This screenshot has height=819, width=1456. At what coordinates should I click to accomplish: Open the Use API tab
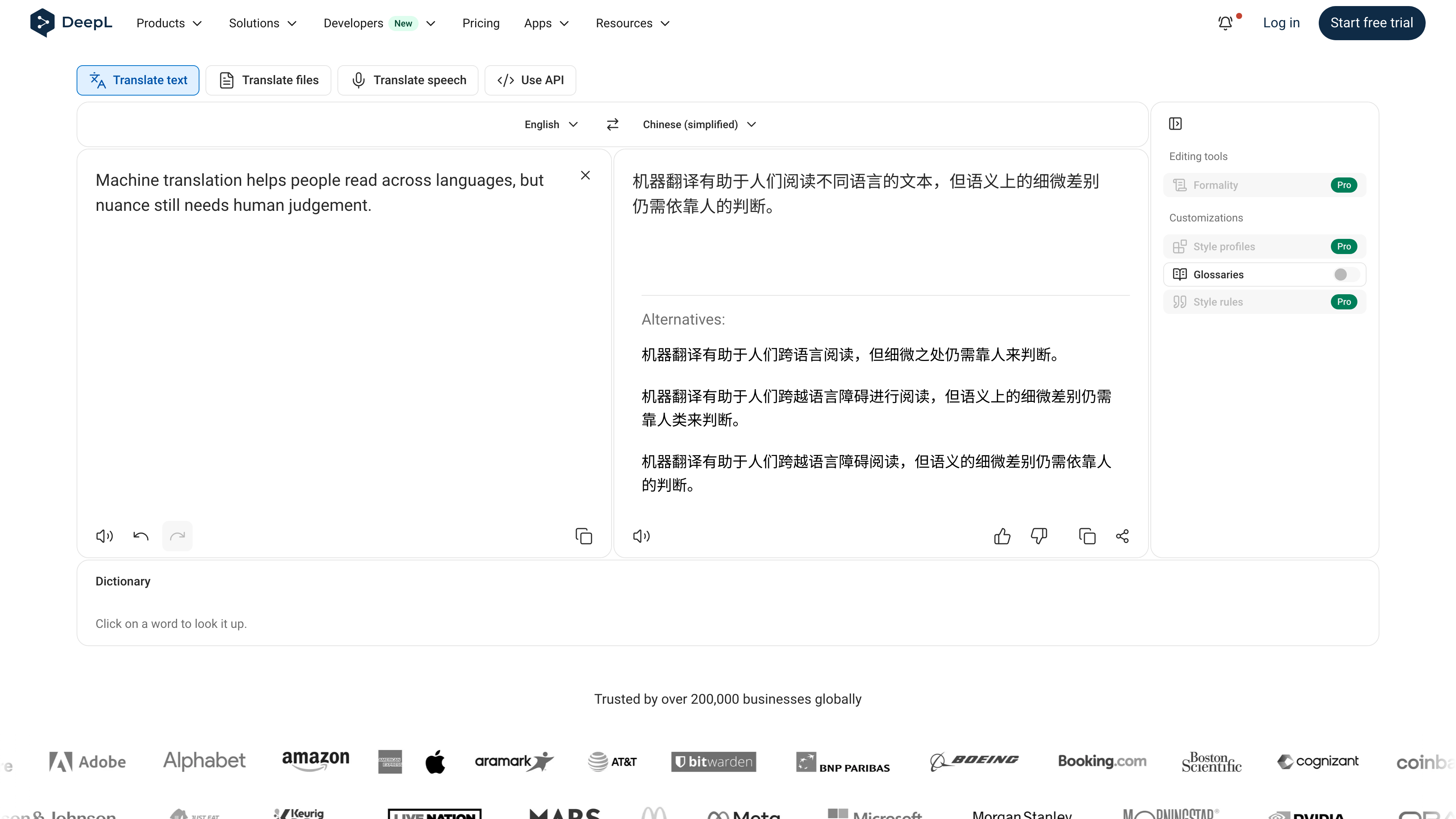530,80
